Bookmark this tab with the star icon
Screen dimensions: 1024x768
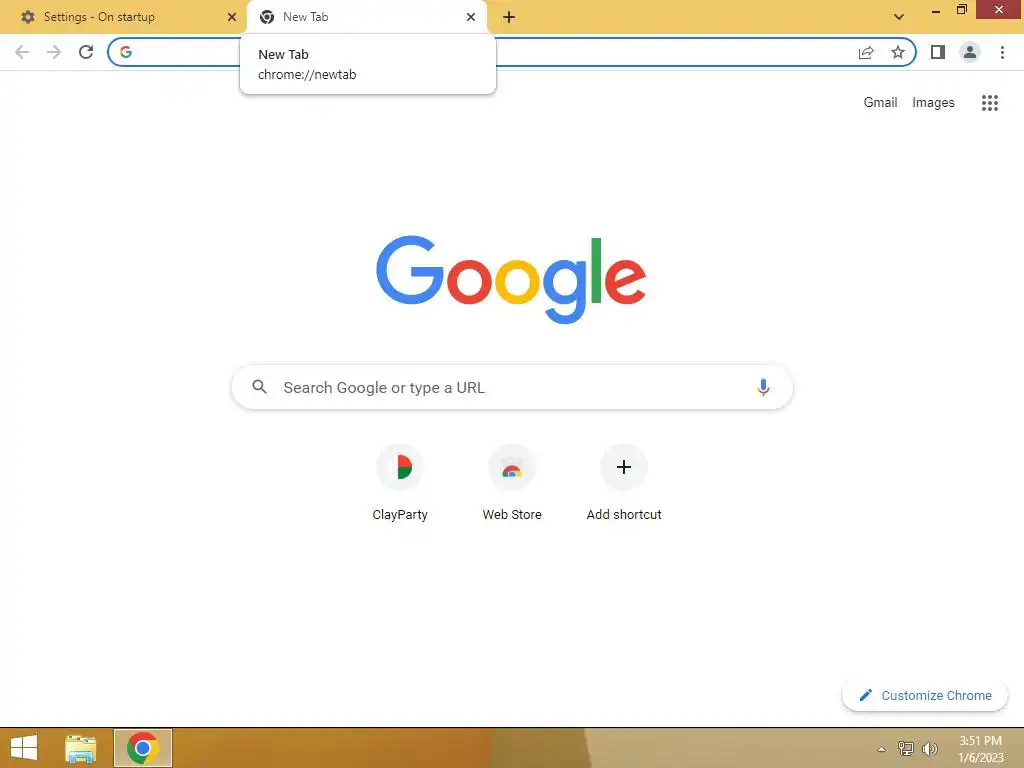(x=898, y=52)
